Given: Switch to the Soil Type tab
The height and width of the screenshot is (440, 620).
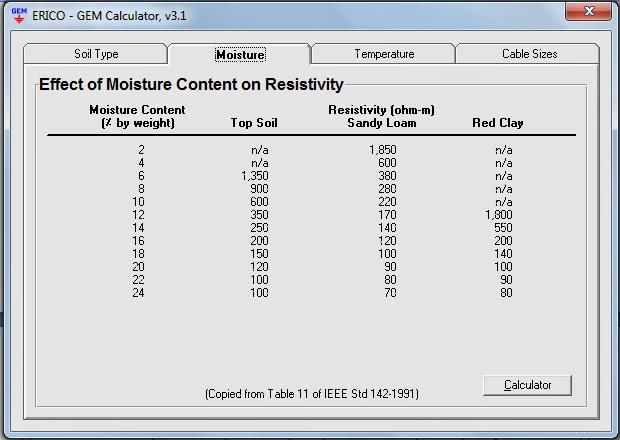Looking at the screenshot, I should [x=96, y=53].
